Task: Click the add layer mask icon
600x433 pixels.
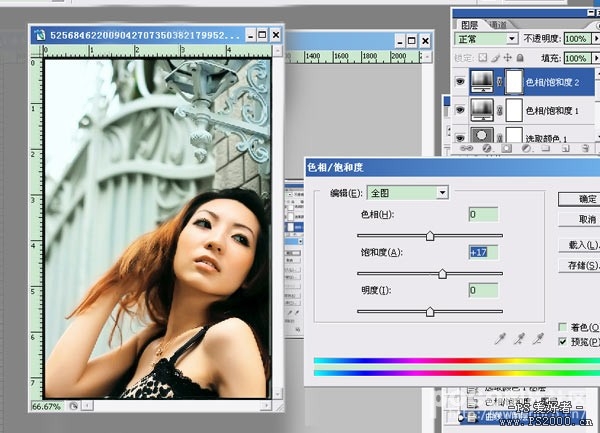Action: click(x=506, y=148)
